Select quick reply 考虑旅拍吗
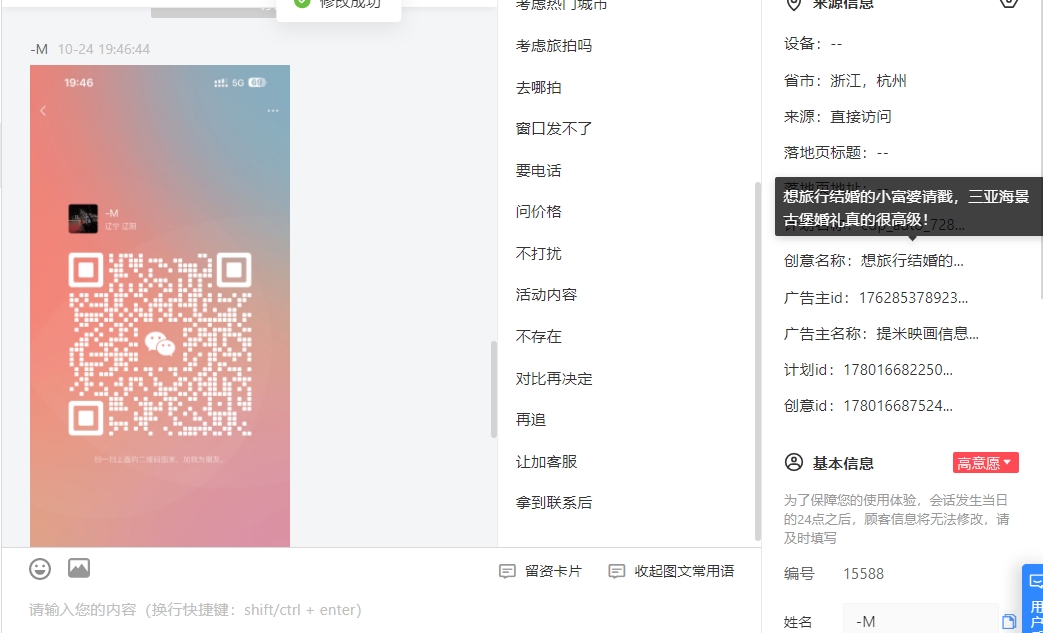 (553, 46)
